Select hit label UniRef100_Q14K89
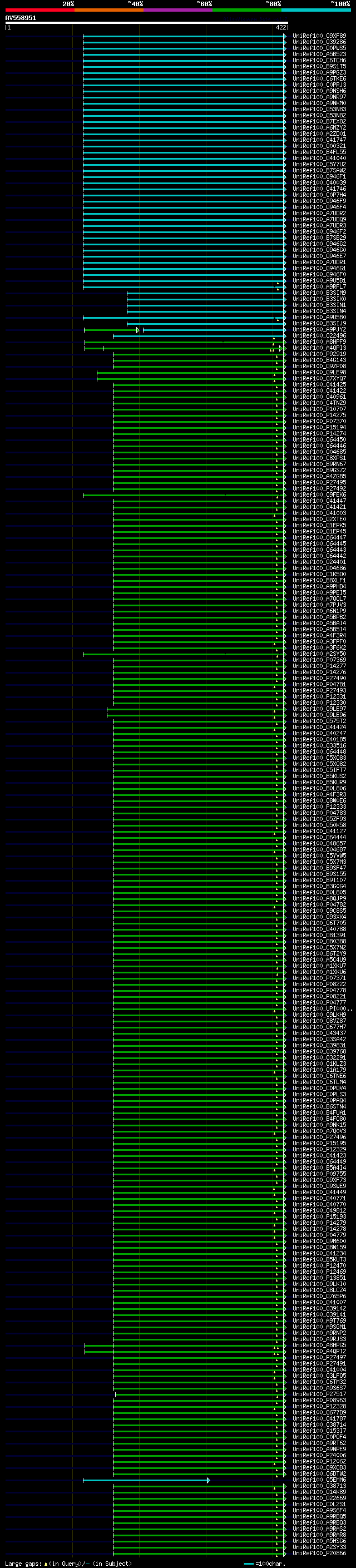 tap(319, 1492)
